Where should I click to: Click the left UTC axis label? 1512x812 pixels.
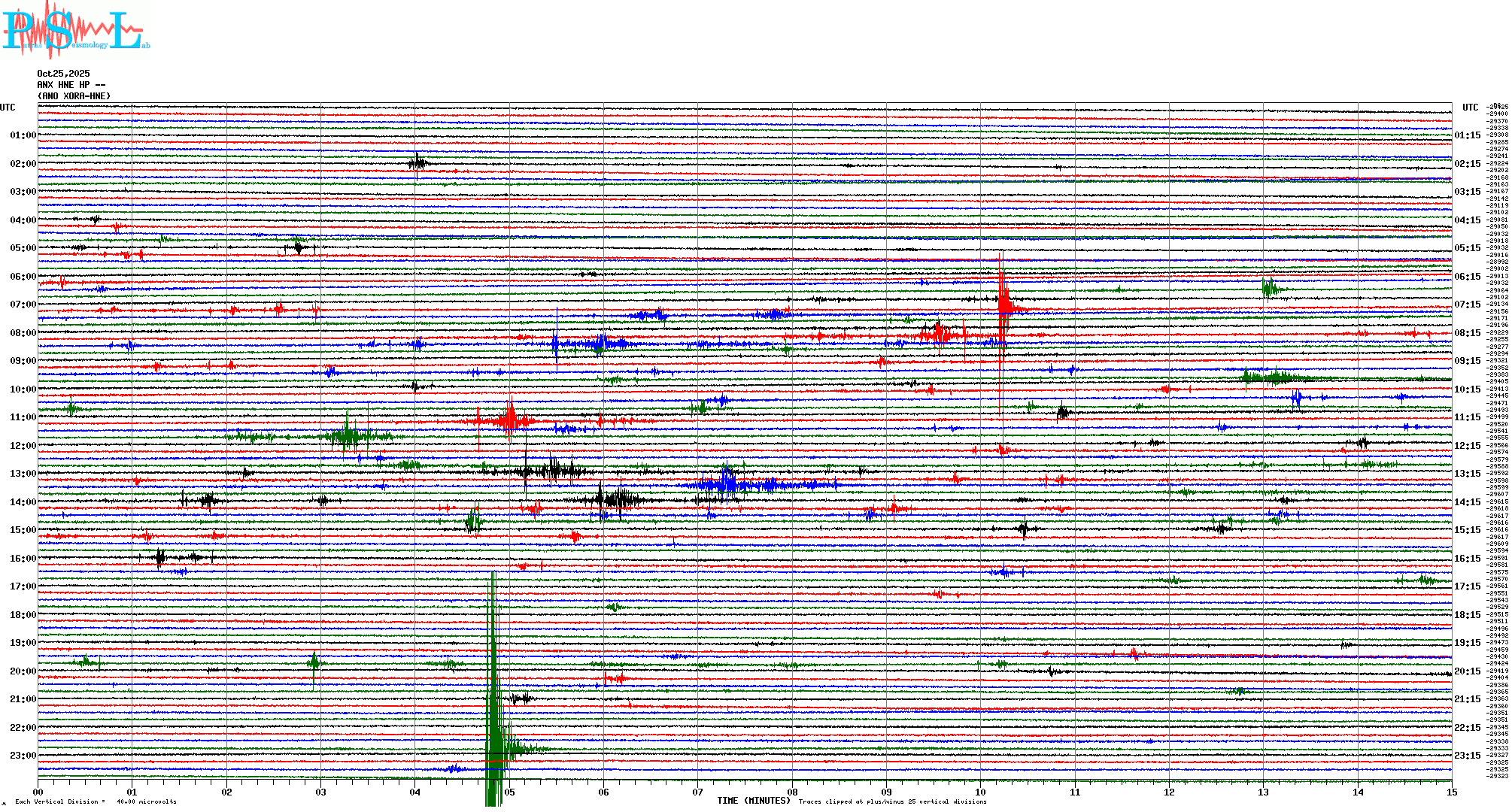coord(8,108)
